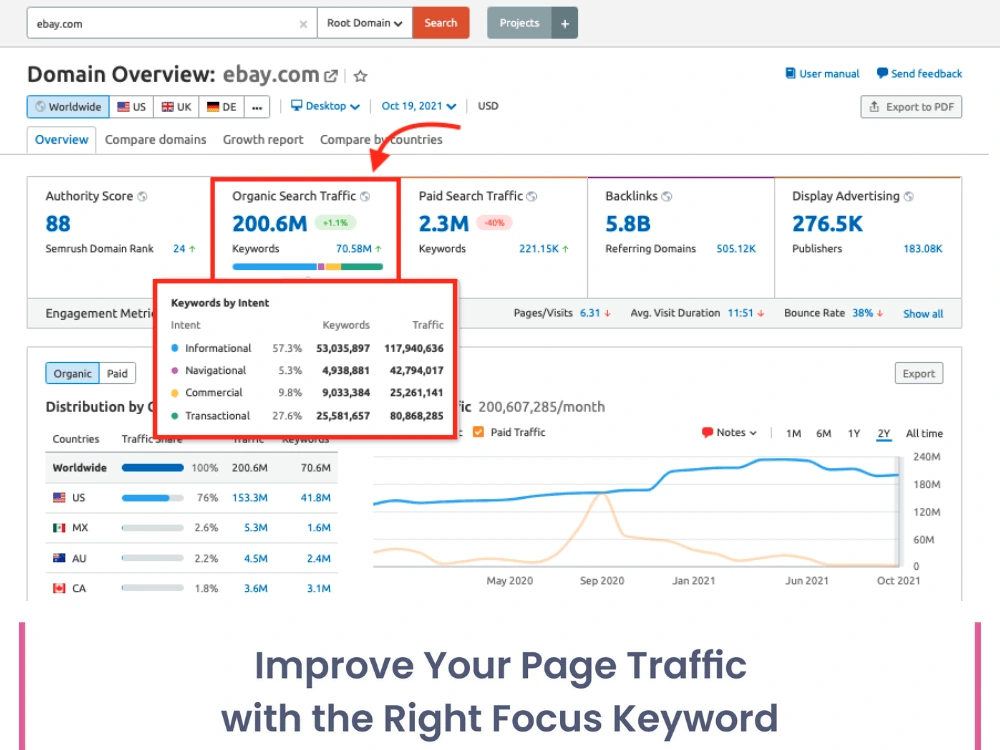Click Organic Search Traffic info icon
The width and height of the screenshot is (1000, 750).
pyautogui.click(x=365, y=196)
